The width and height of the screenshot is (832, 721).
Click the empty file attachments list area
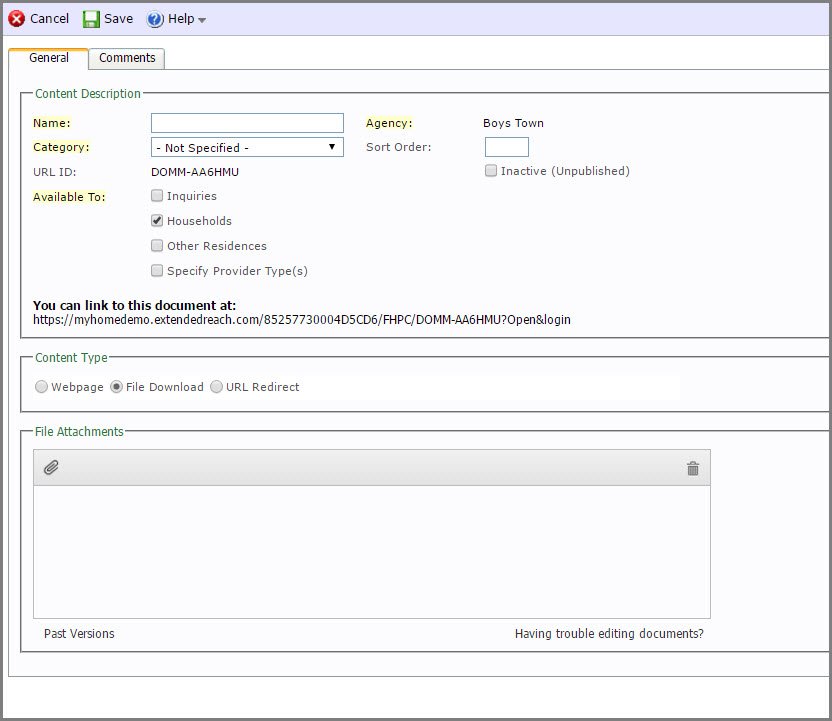click(372, 552)
